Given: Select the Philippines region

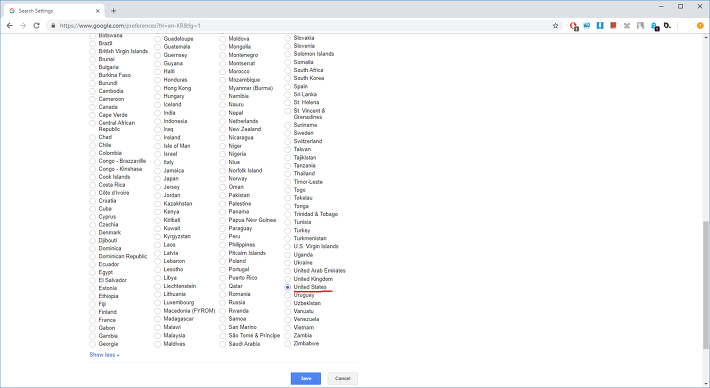Looking at the screenshot, I should click(222, 245).
